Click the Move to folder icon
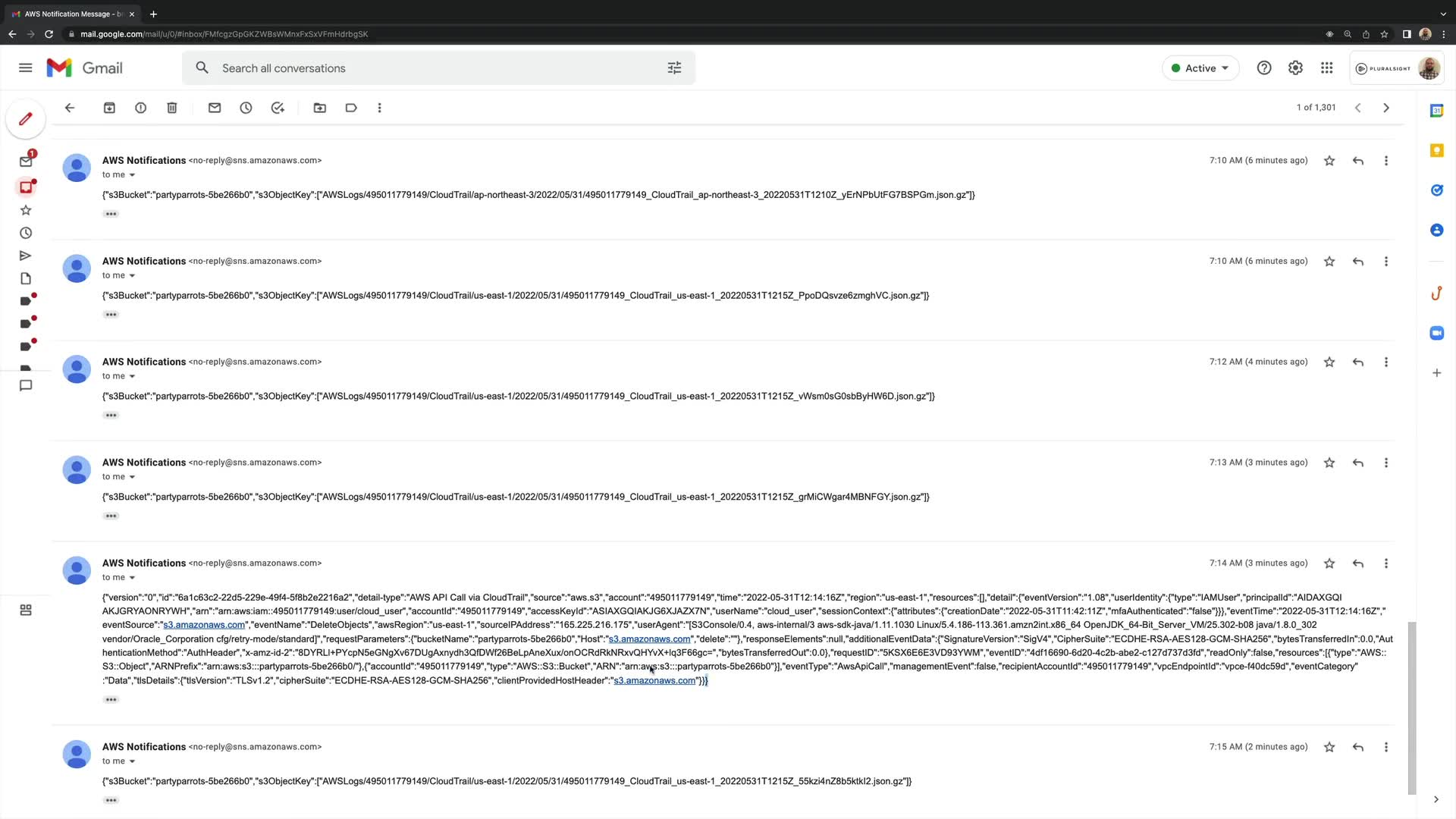 coord(320,108)
